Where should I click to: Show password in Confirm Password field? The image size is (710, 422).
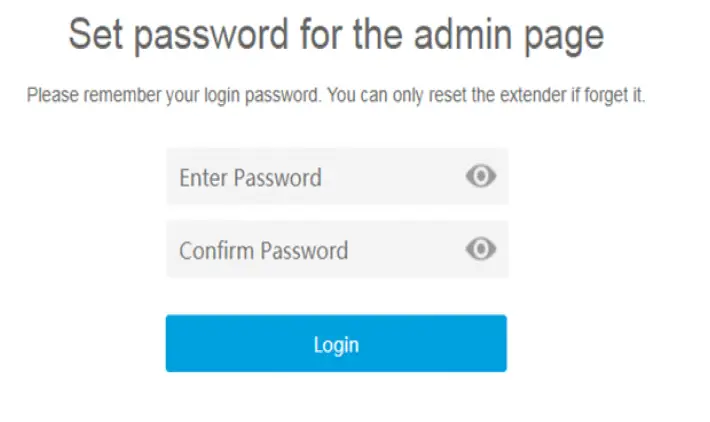click(x=481, y=249)
